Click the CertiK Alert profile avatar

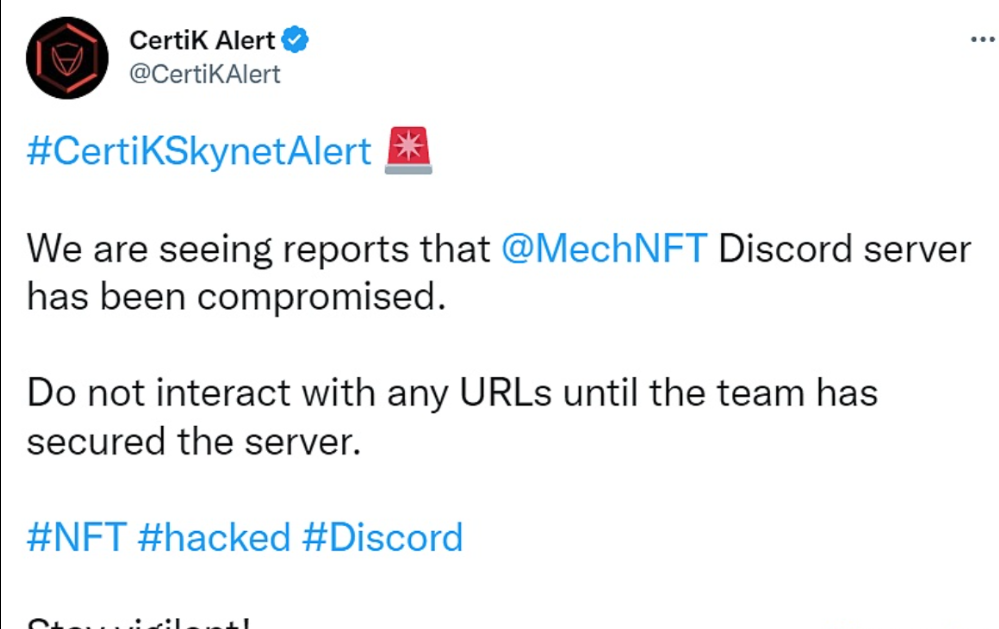tap(67, 58)
